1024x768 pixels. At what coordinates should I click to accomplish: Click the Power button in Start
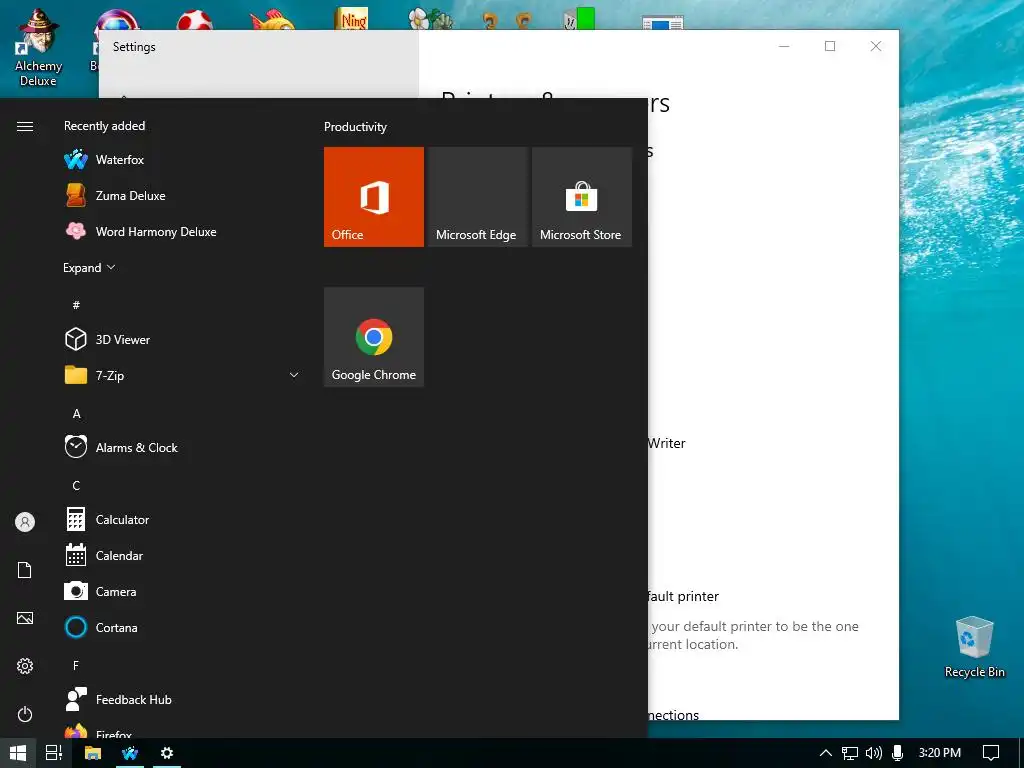(x=25, y=714)
